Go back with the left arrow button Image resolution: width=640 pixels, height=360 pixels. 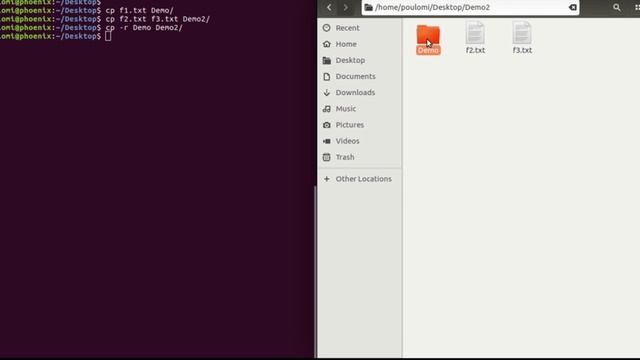tap(329, 7)
